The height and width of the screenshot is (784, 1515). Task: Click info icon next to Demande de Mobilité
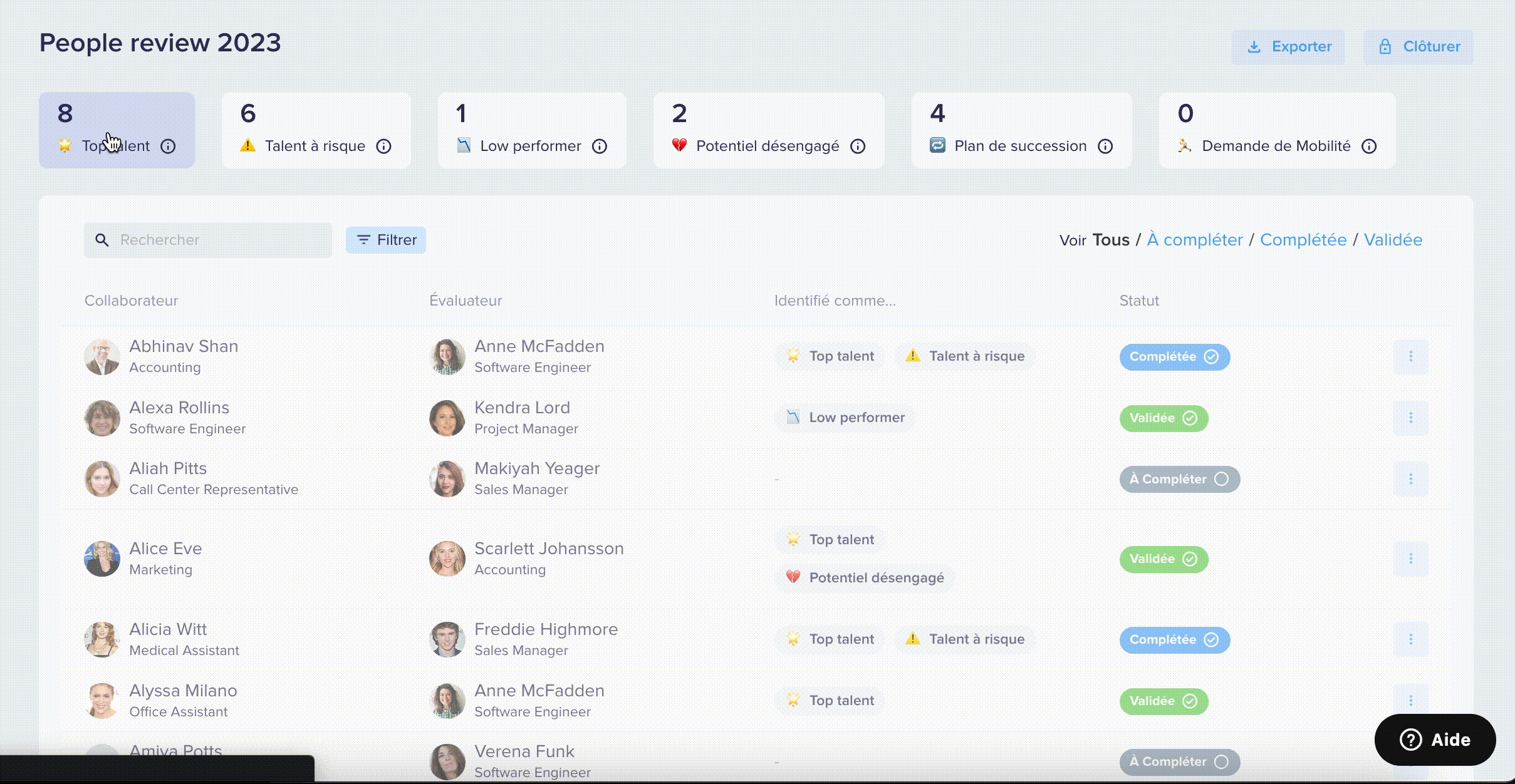[x=1370, y=146]
